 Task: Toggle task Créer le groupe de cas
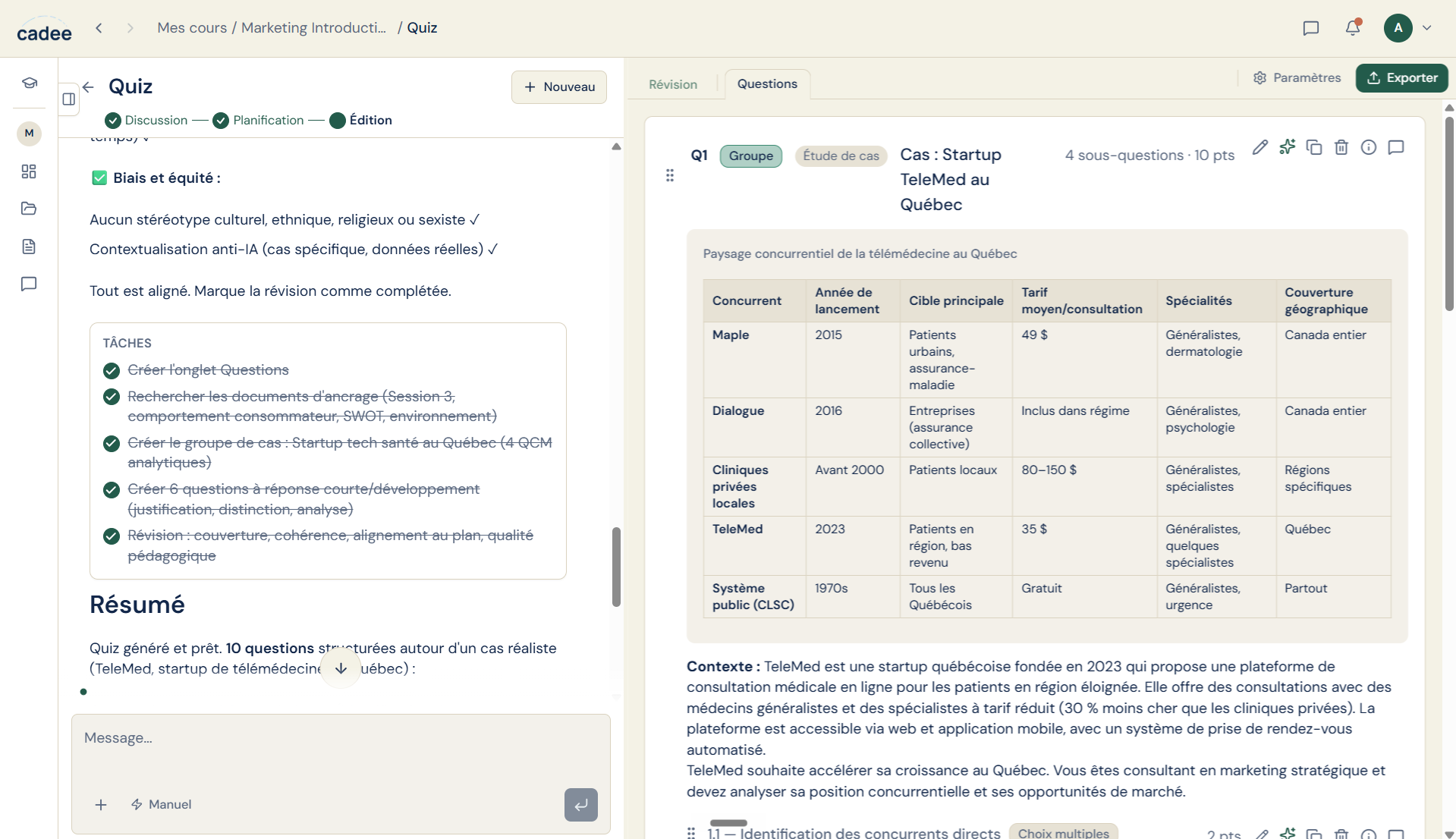coord(112,444)
